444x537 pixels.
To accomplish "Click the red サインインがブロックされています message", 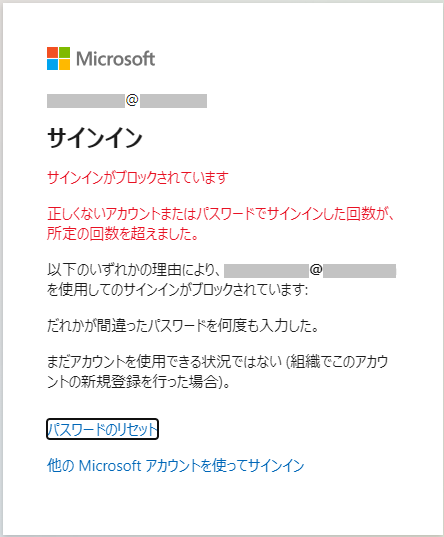I will [x=138, y=177].
